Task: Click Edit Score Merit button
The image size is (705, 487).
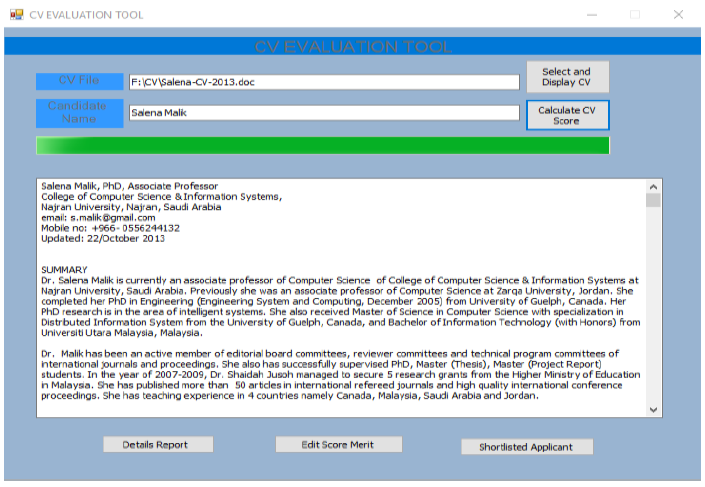Action: pos(339,444)
